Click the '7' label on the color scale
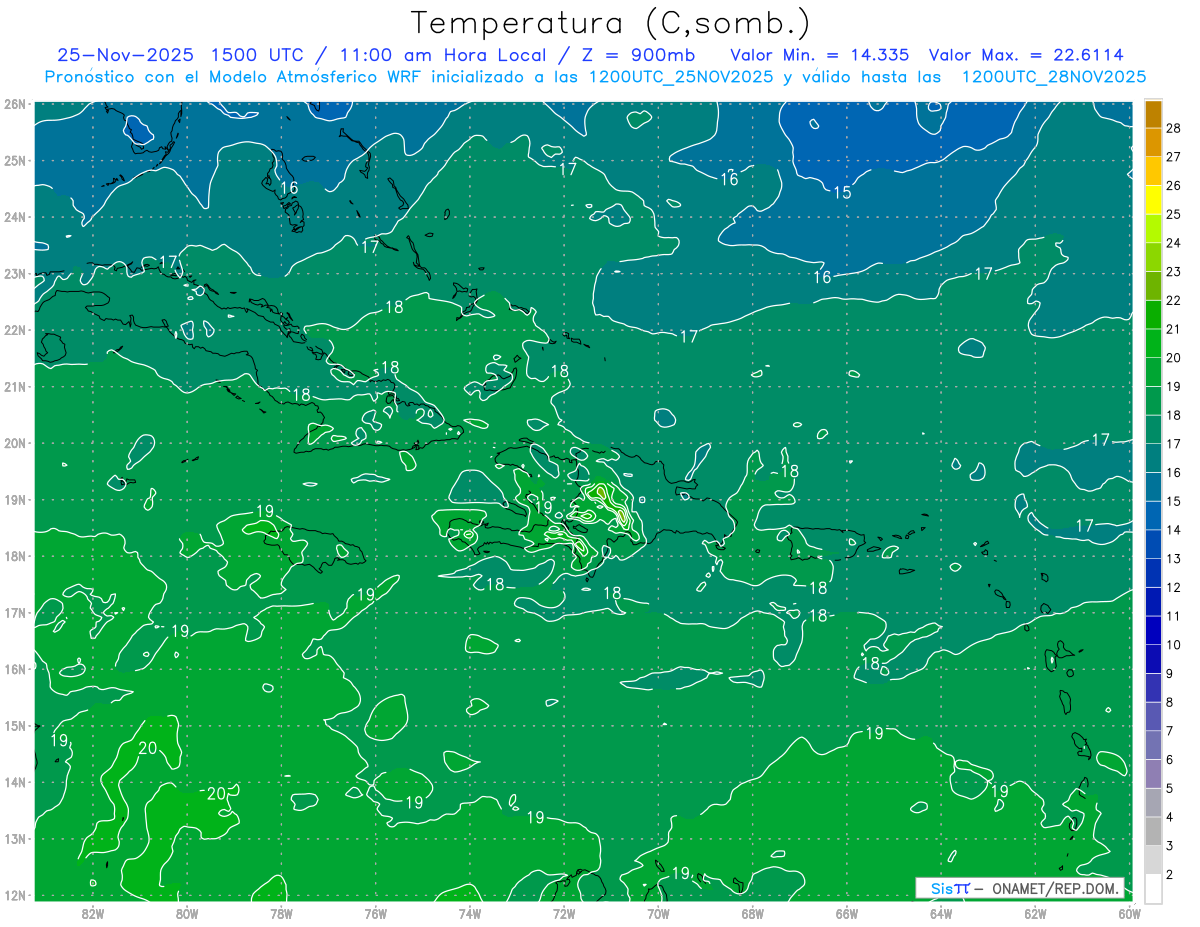 click(x=1170, y=731)
